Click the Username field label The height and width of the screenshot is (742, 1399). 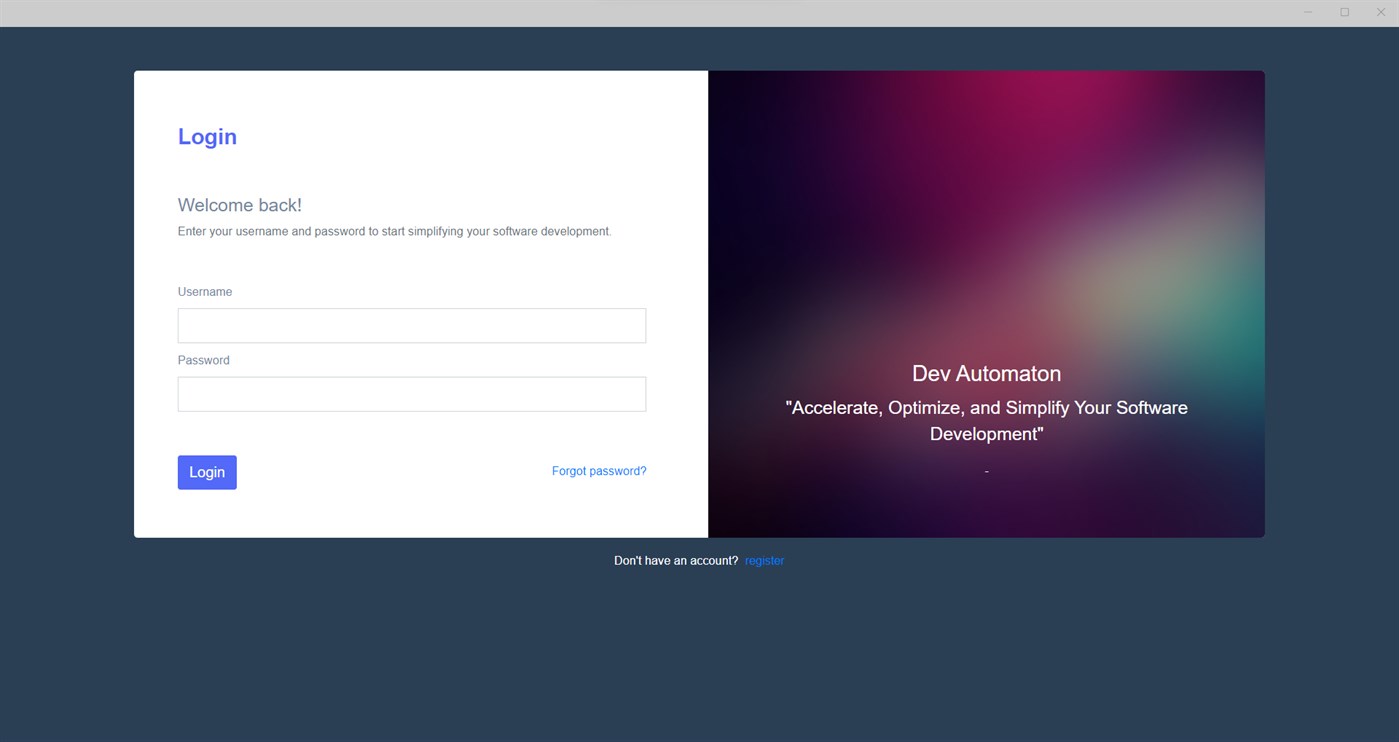pyautogui.click(x=204, y=291)
